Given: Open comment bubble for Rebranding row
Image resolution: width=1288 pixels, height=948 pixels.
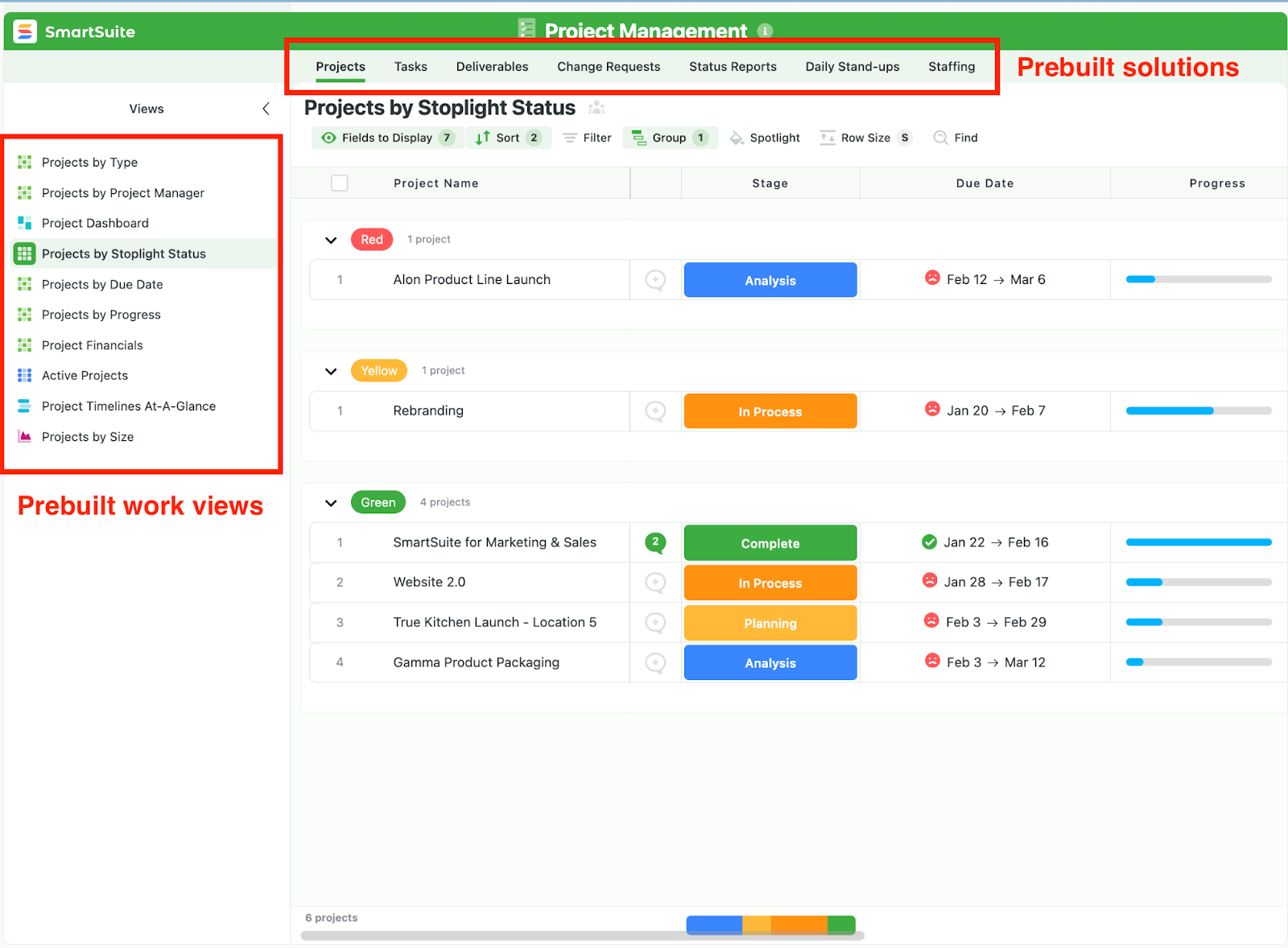Looking at the screenshot, I should [655, 411].
